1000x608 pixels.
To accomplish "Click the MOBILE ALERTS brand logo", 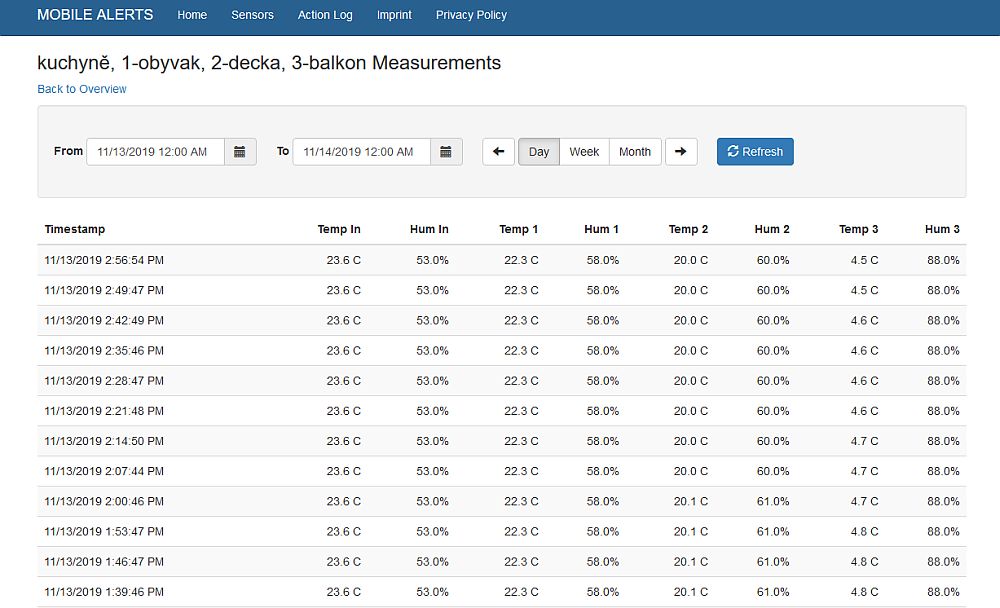I will pyautogui.click(x=95, y=15).
